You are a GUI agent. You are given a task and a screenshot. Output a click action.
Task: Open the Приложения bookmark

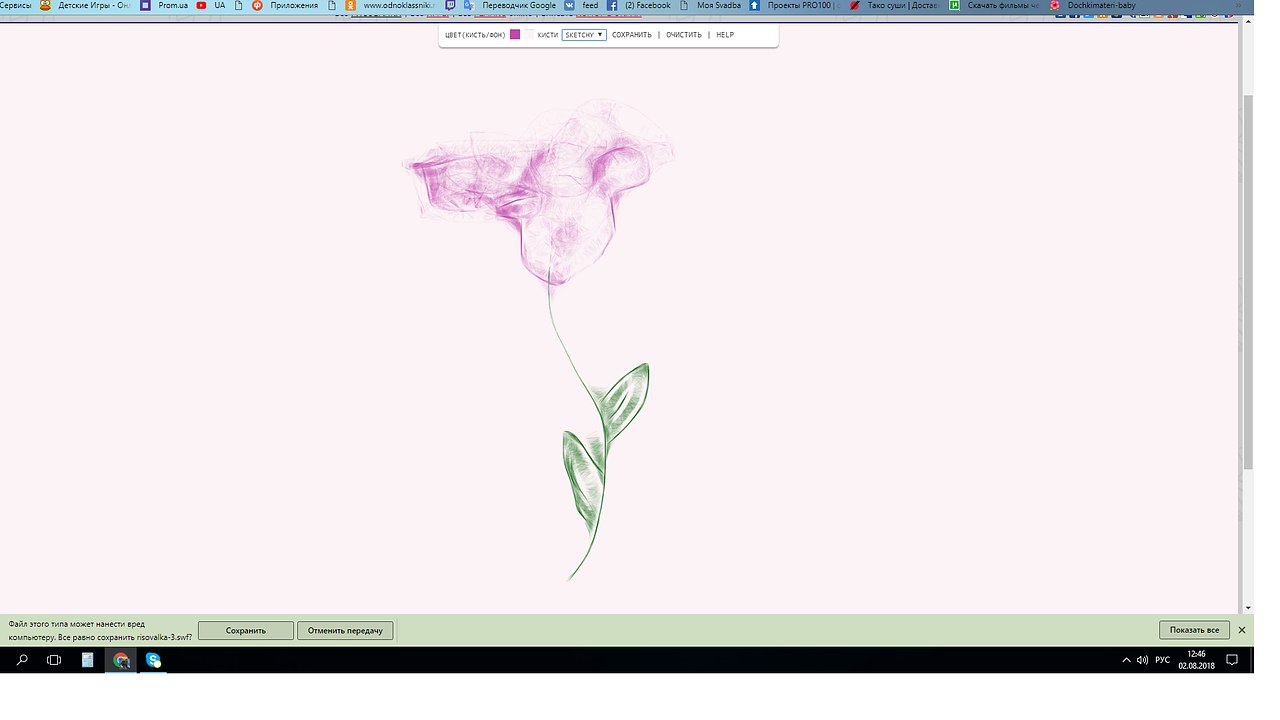[285, 5]
